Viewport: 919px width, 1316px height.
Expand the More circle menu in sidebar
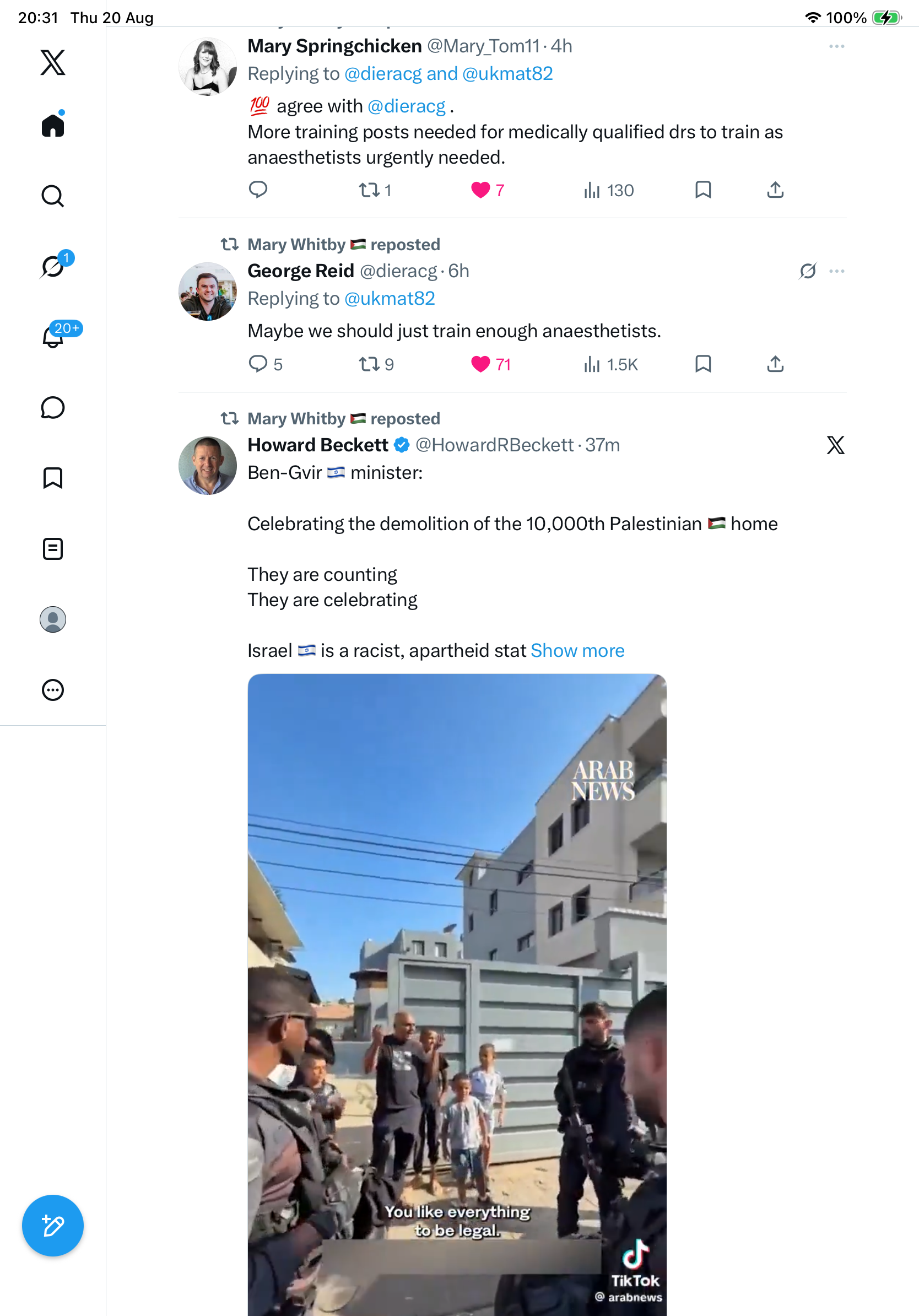(53, 690)
